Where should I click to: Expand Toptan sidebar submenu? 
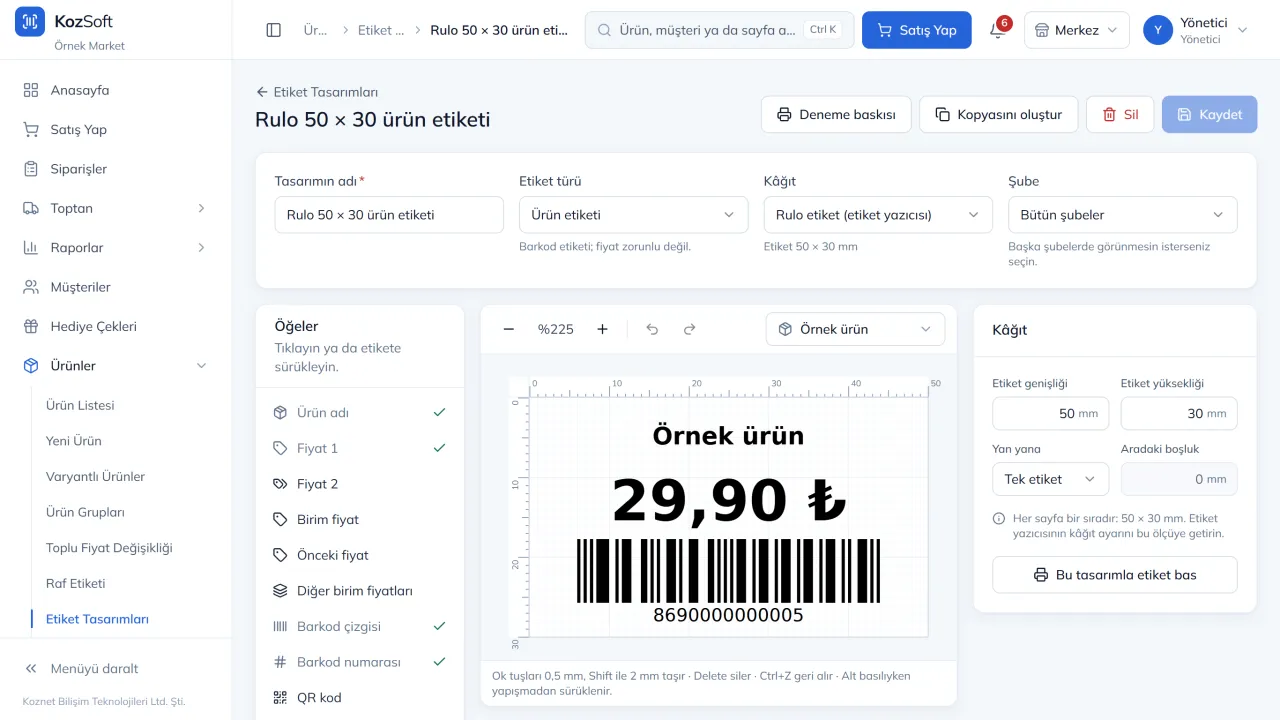tap(115, 208)
